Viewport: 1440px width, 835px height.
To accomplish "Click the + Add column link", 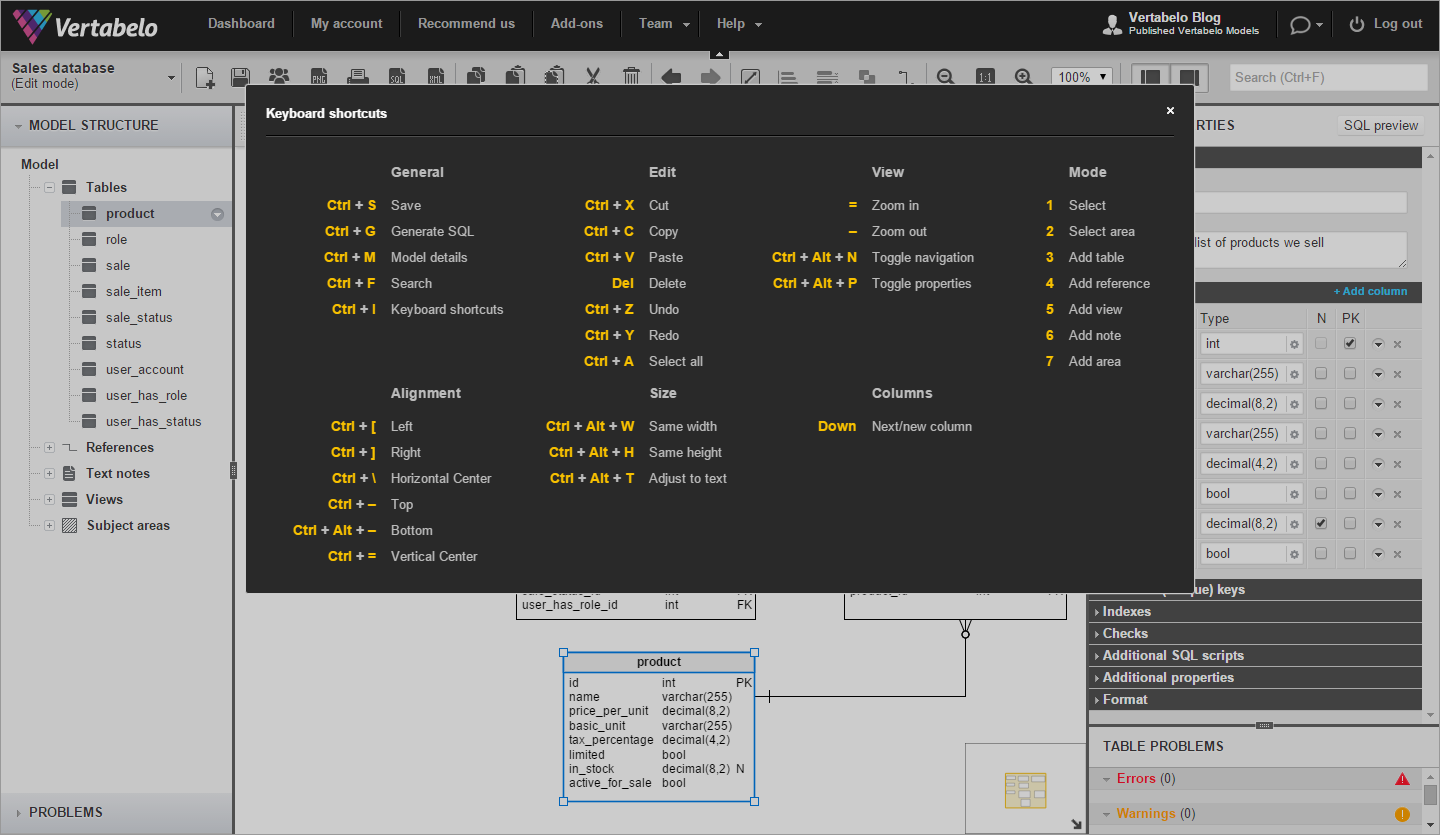I will 1370,291.
